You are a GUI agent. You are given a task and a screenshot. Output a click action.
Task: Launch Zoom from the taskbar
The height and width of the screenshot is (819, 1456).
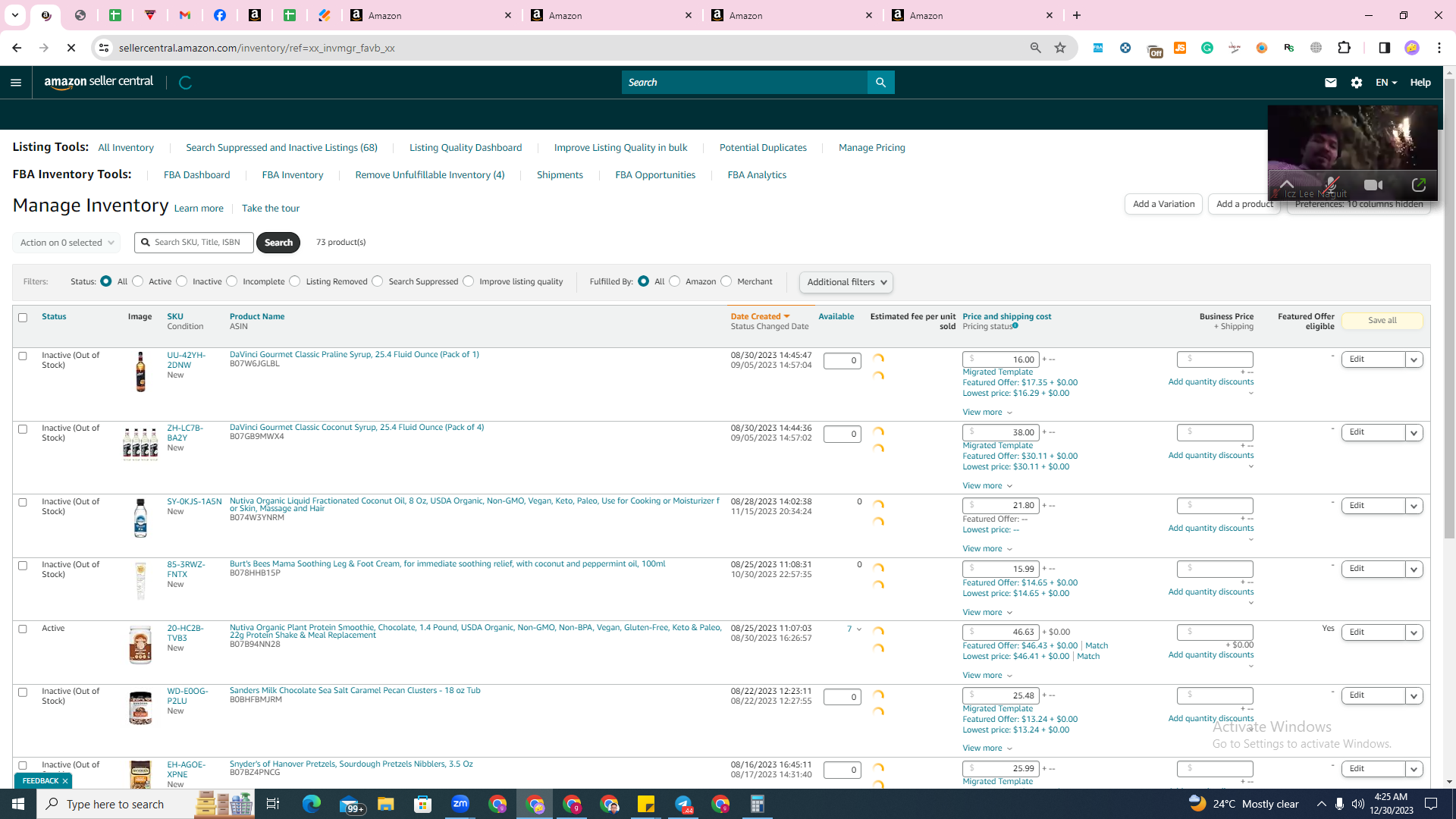point(460,804)
